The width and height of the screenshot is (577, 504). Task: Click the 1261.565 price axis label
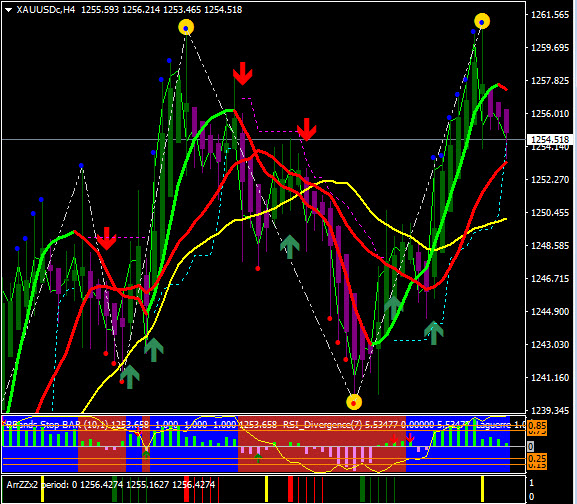pyautogui.click(x=550, y=15)
